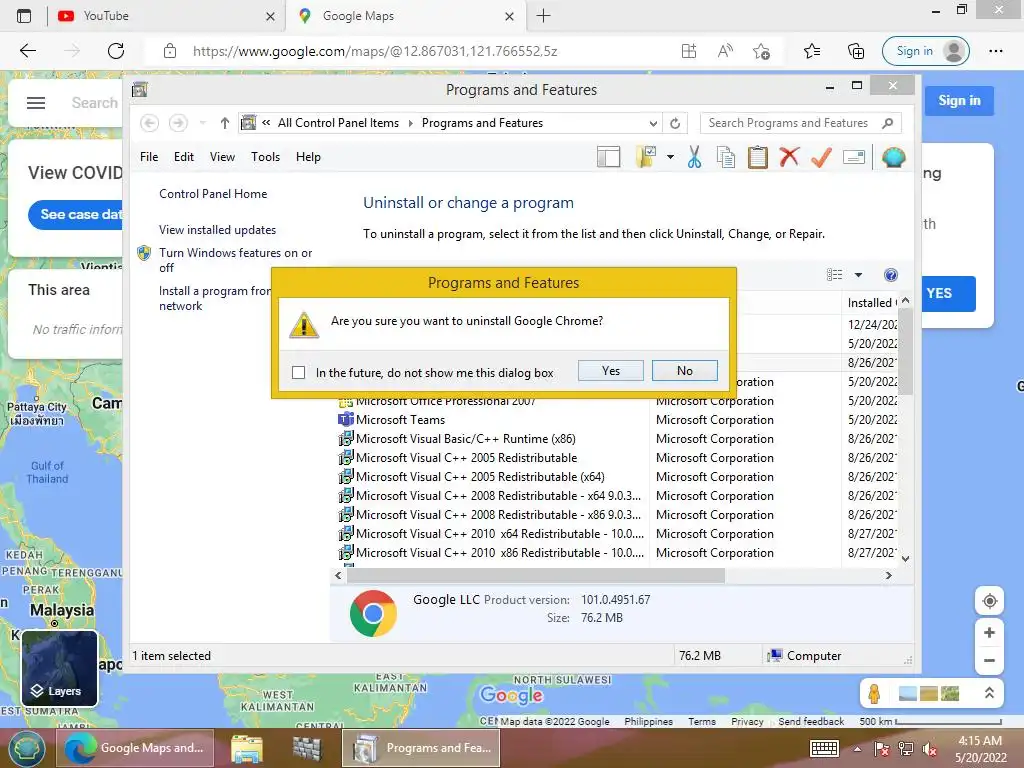Image resolution: width=1024 pixels, height=768 pixels.
Task: Open the Tools menu
Action: click(x=265, y=157)
